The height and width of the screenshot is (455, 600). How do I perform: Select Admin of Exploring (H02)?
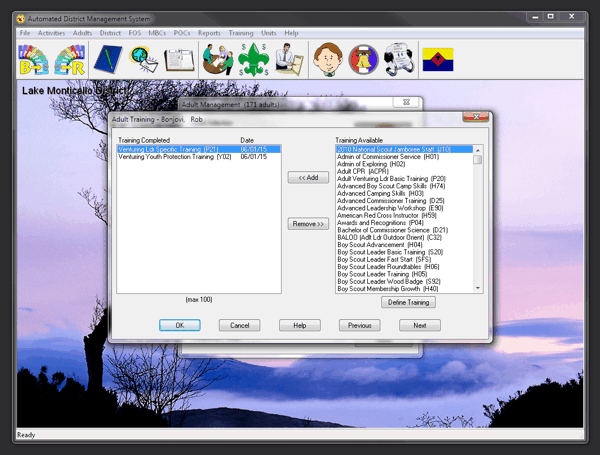(x=404, y=164)
